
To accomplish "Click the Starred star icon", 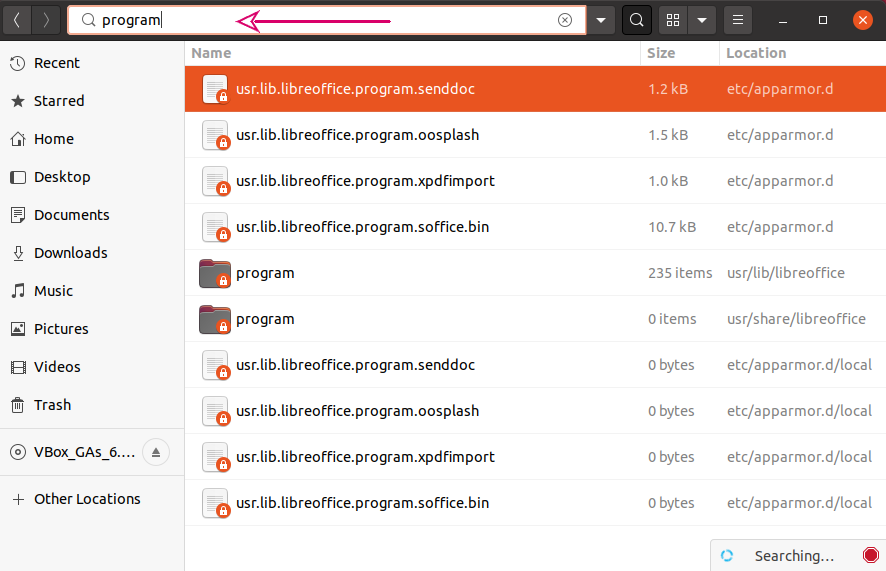I will (x=18, y=101).
